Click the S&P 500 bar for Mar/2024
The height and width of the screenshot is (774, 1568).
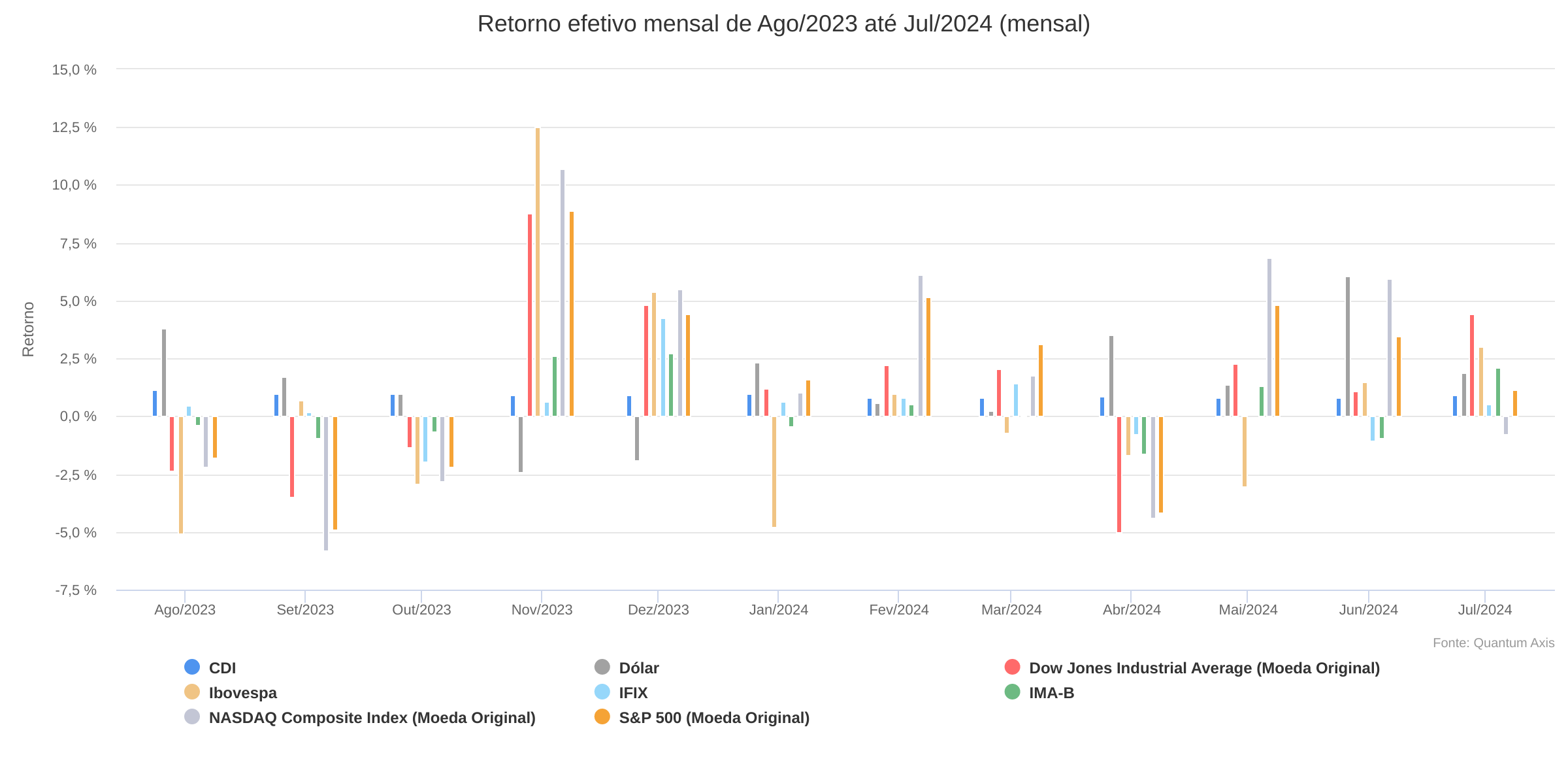(1041, 380)
